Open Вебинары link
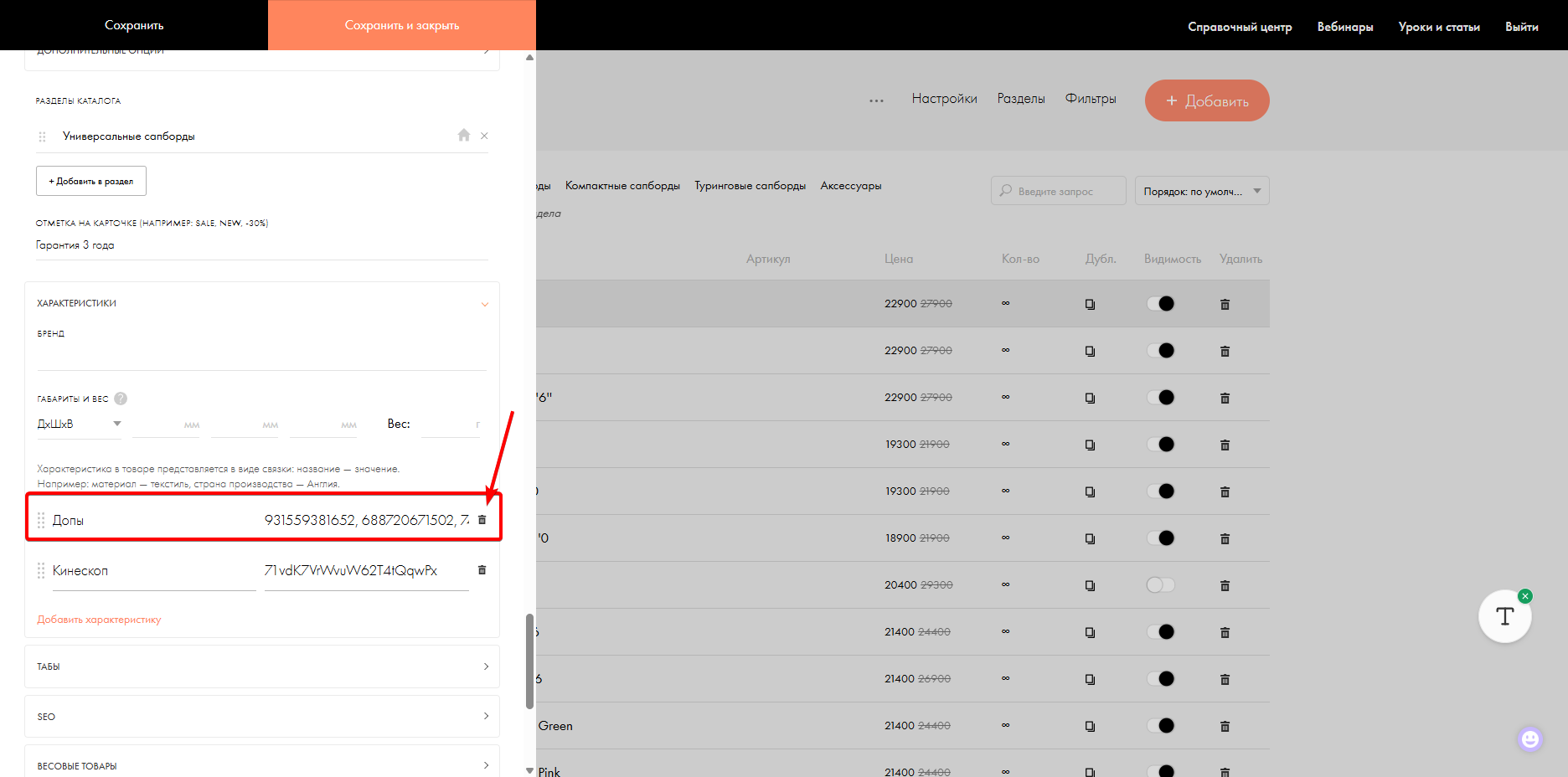1568x777 pixels. tap(1345, 27)
